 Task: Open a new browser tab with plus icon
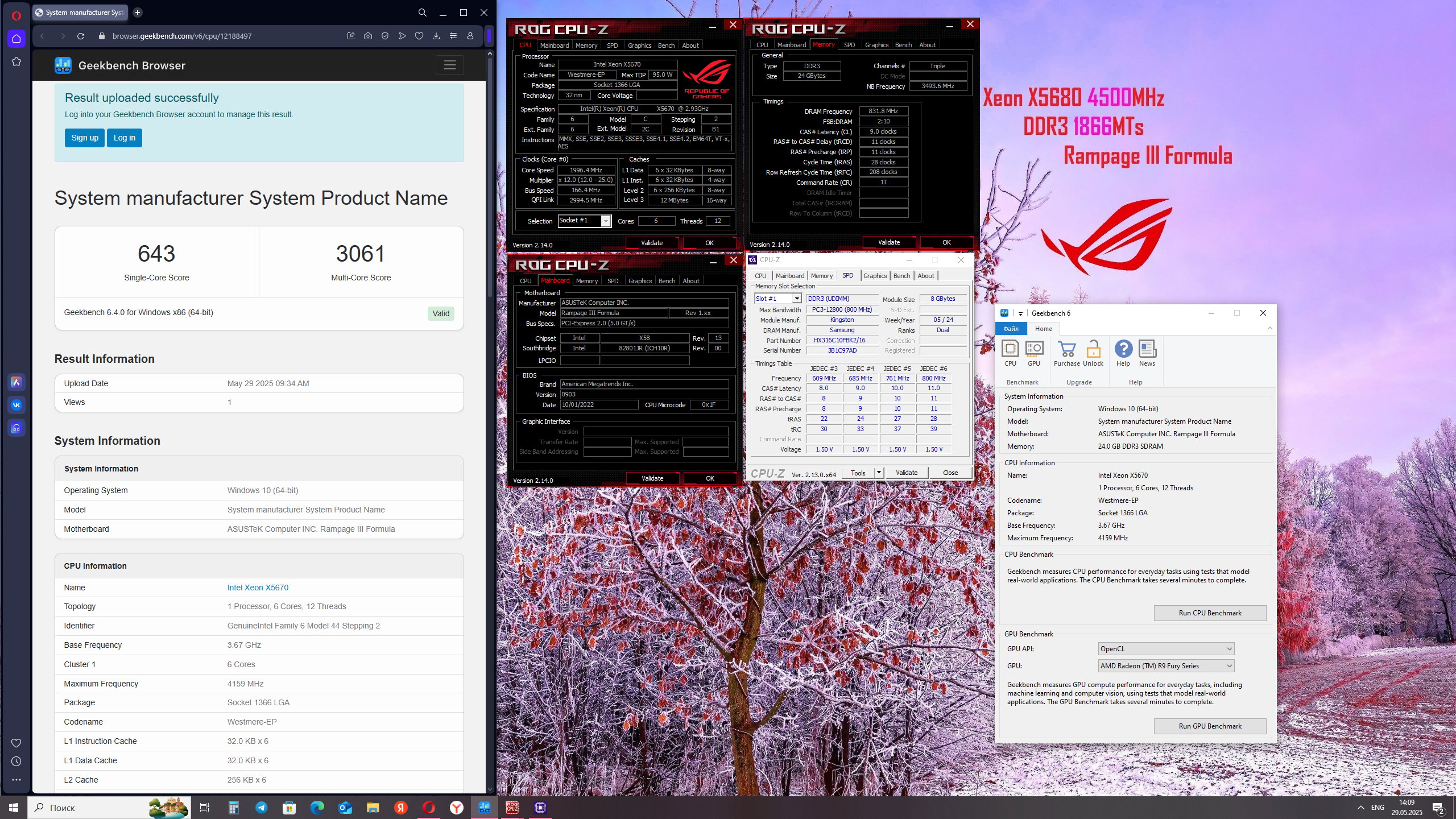tap(138, 13)
